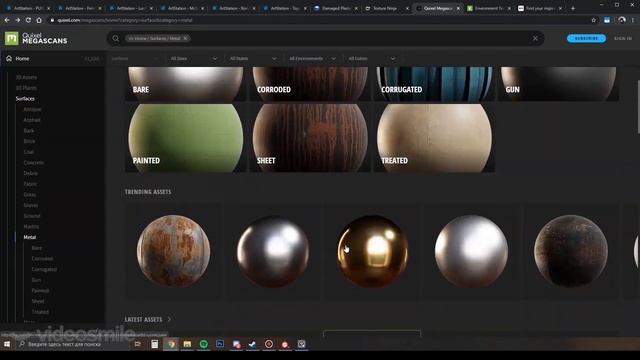640x360 pixels.
Task: Select Corroded under Metal in sidebar
Action: 42,258
